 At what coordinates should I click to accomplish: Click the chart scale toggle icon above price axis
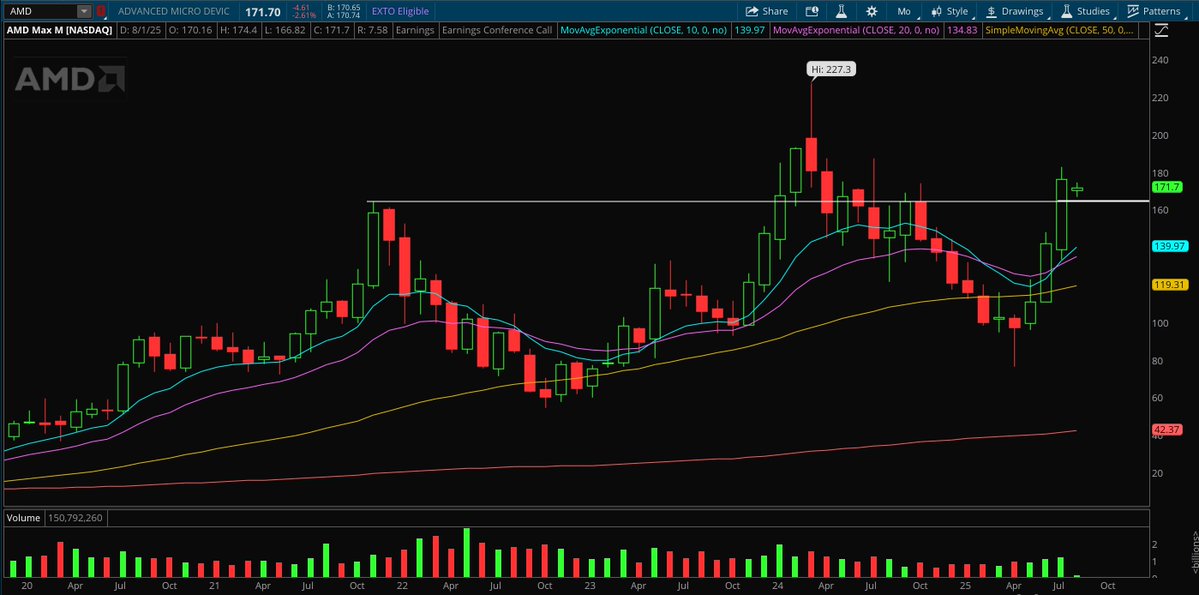click(1162, 31)
